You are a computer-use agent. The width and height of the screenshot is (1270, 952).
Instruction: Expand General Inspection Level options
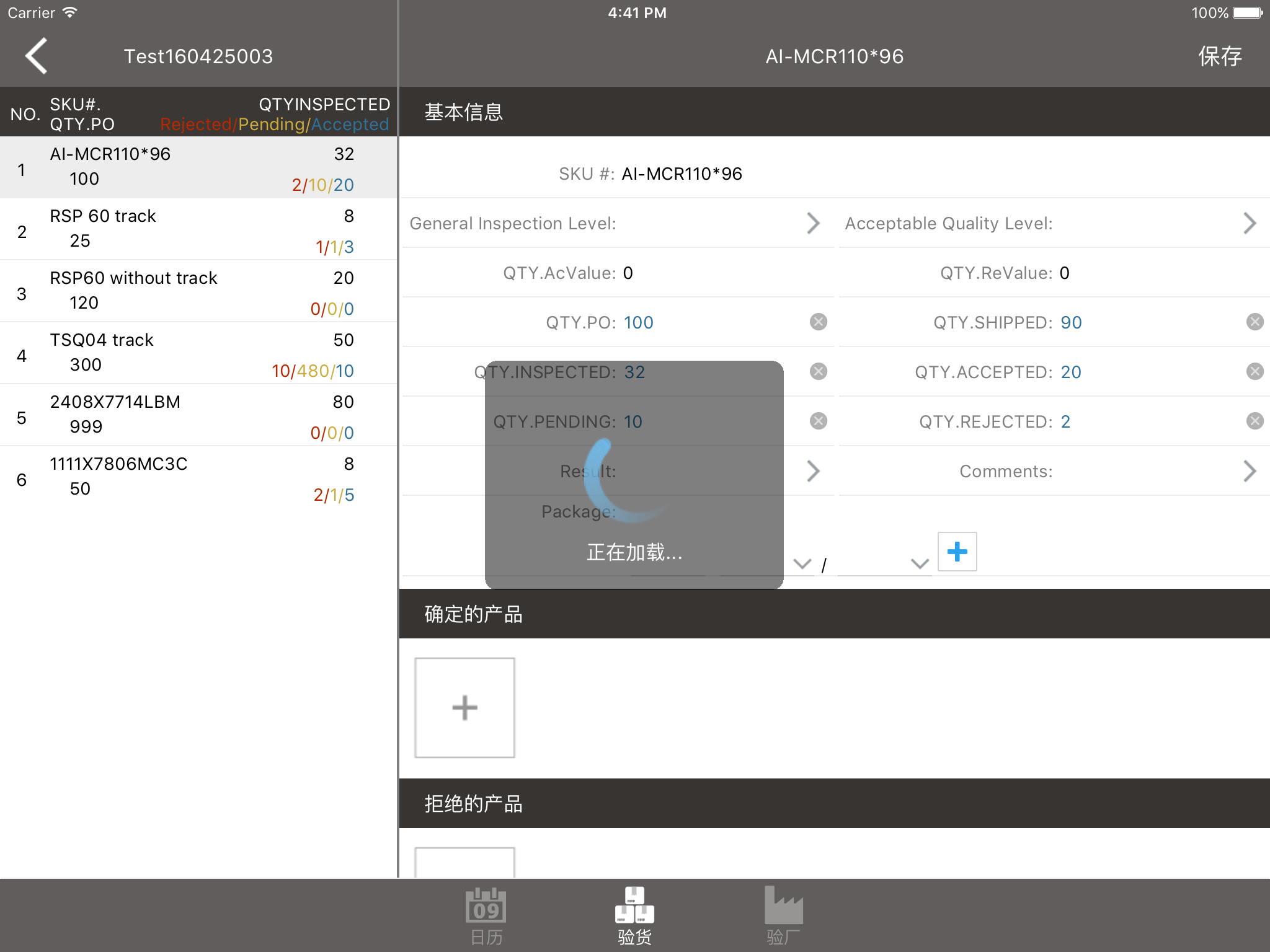pos(813,223)
